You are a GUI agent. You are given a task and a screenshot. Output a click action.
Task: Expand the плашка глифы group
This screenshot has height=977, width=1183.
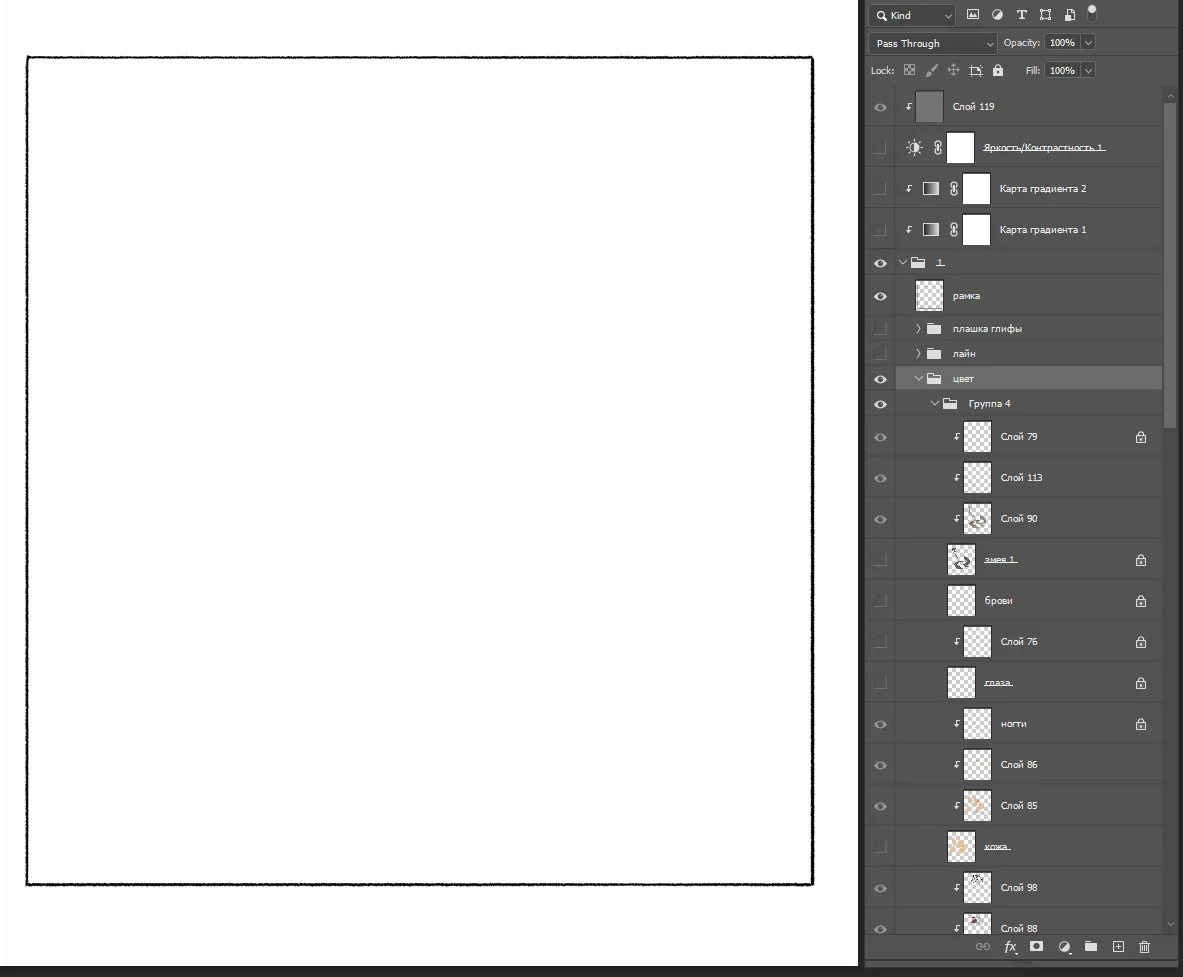click(x=918, y=329)
